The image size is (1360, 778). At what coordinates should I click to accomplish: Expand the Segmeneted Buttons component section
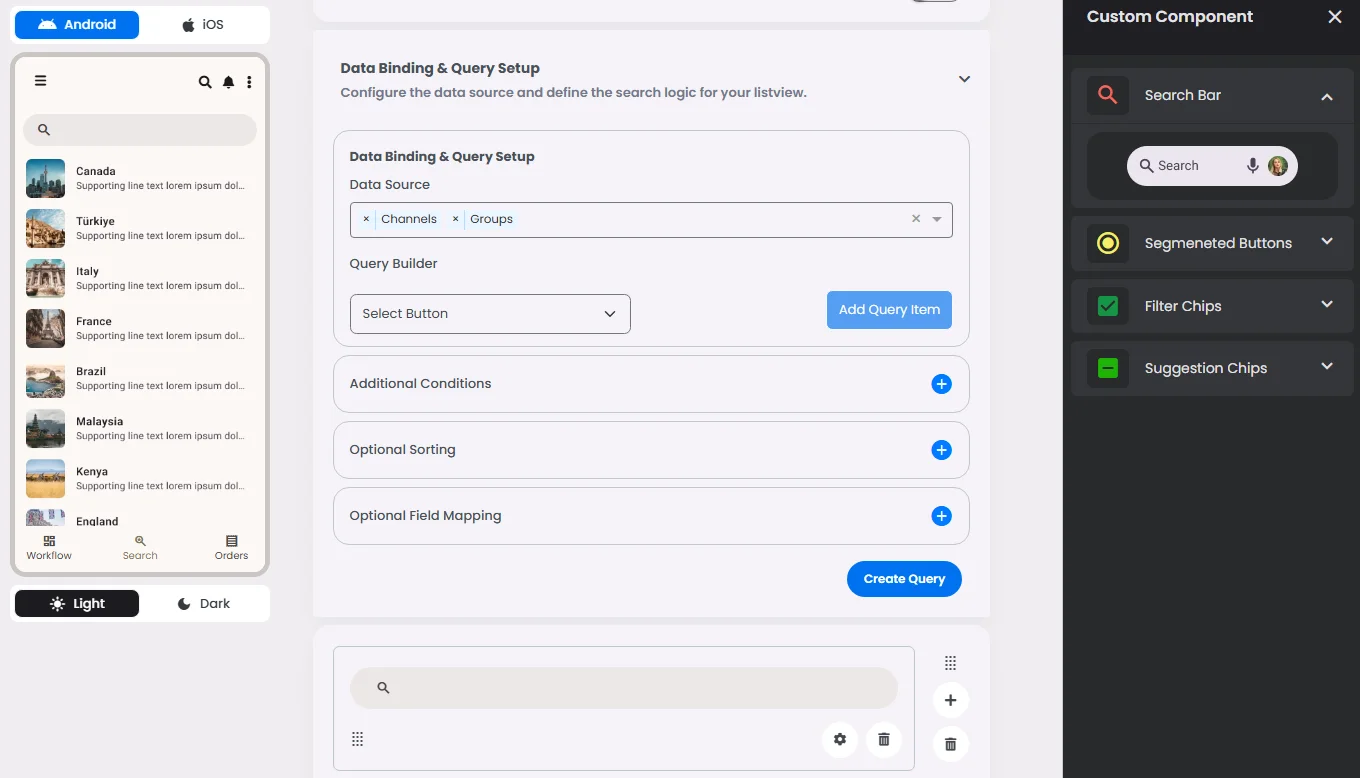point(1327,242)
